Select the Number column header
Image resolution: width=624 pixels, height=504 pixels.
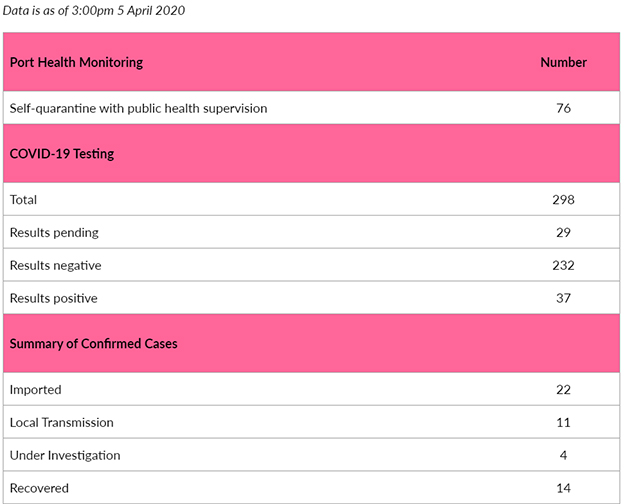(563, 63)
